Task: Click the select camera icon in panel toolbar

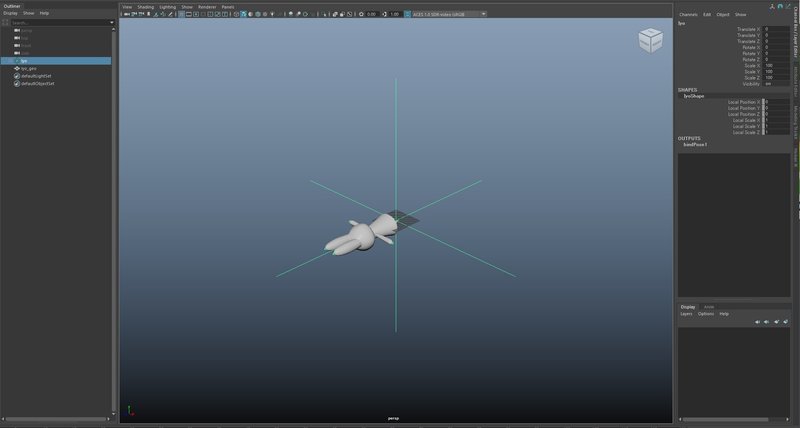Action: [x=126, y=14]
